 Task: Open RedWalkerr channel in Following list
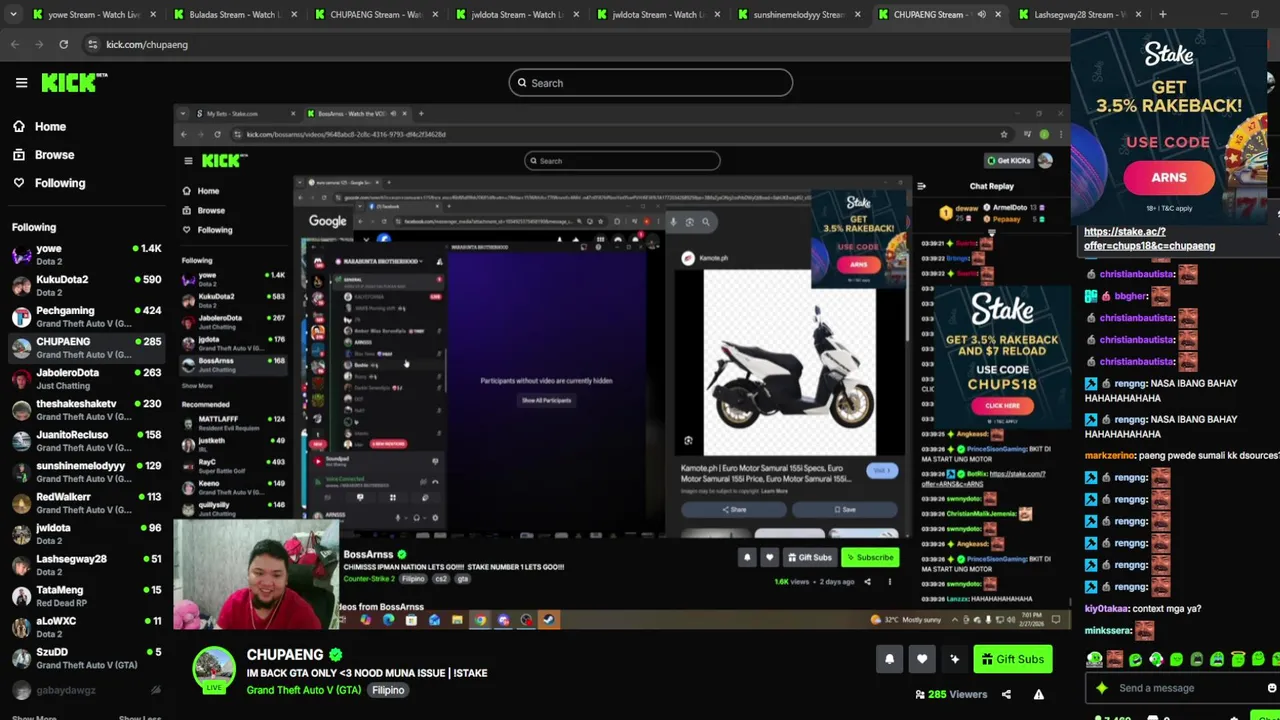click(85, 503)
